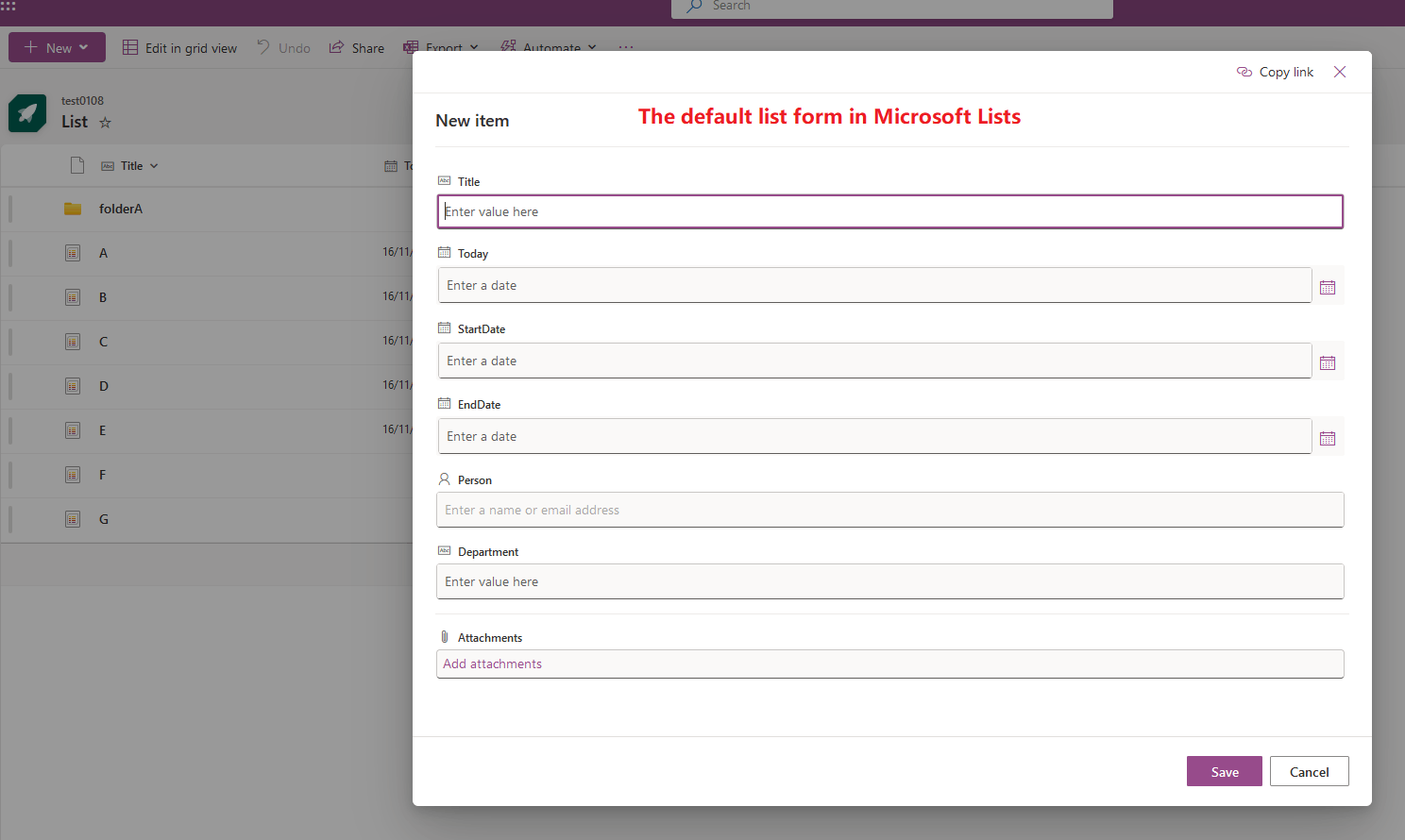Open the Today date picker calendar icon
This screenshot has width=1405, height=840.
click(1328, 287)
